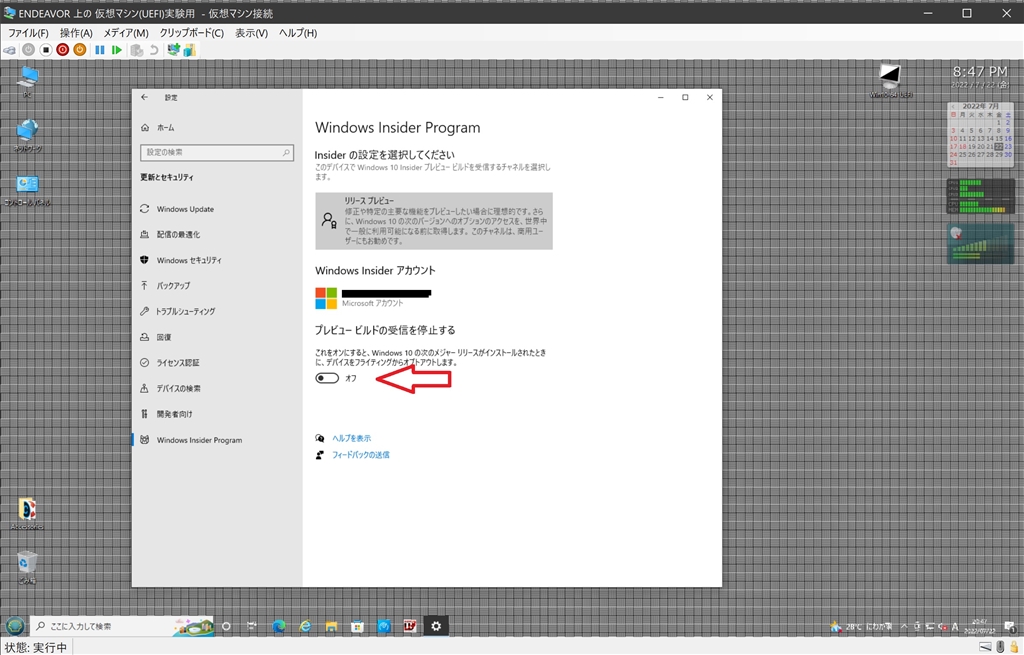
Task: Select the monitor desktop icon top-right
Action: [x=890, y=81]
